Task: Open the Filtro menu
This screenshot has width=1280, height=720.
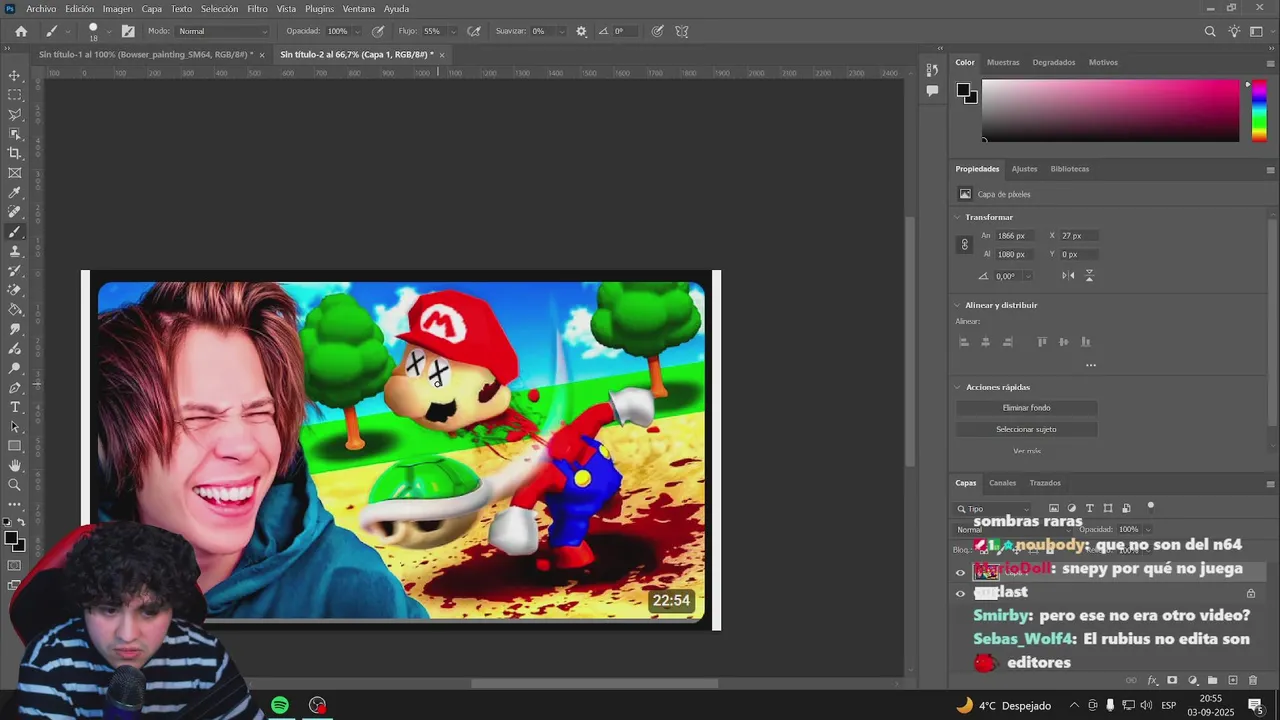Action: [x=257, y=9]
